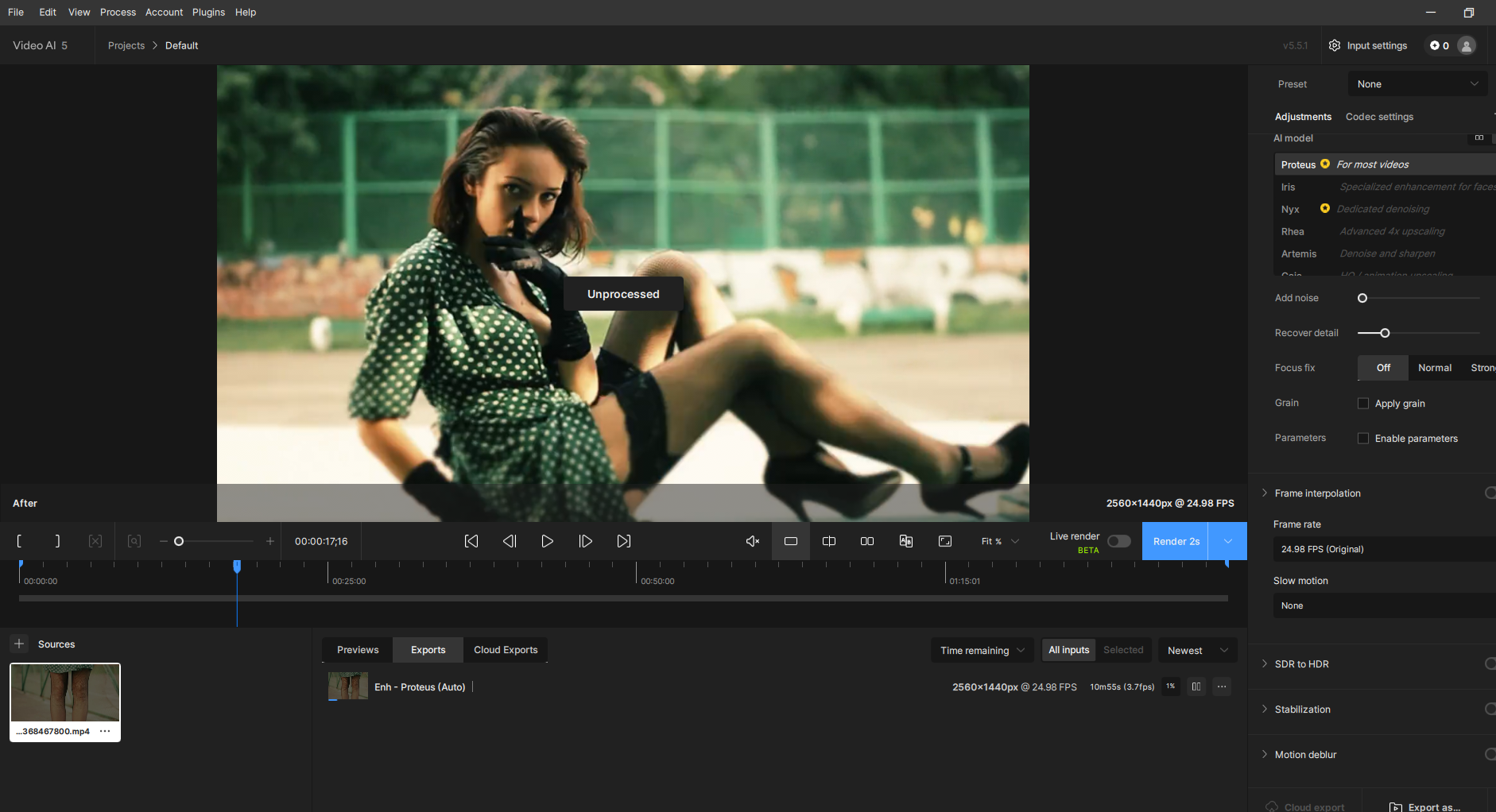
Task: Toggle the Live render switch
Action: pyautogui.click(x=1118, y=541)
